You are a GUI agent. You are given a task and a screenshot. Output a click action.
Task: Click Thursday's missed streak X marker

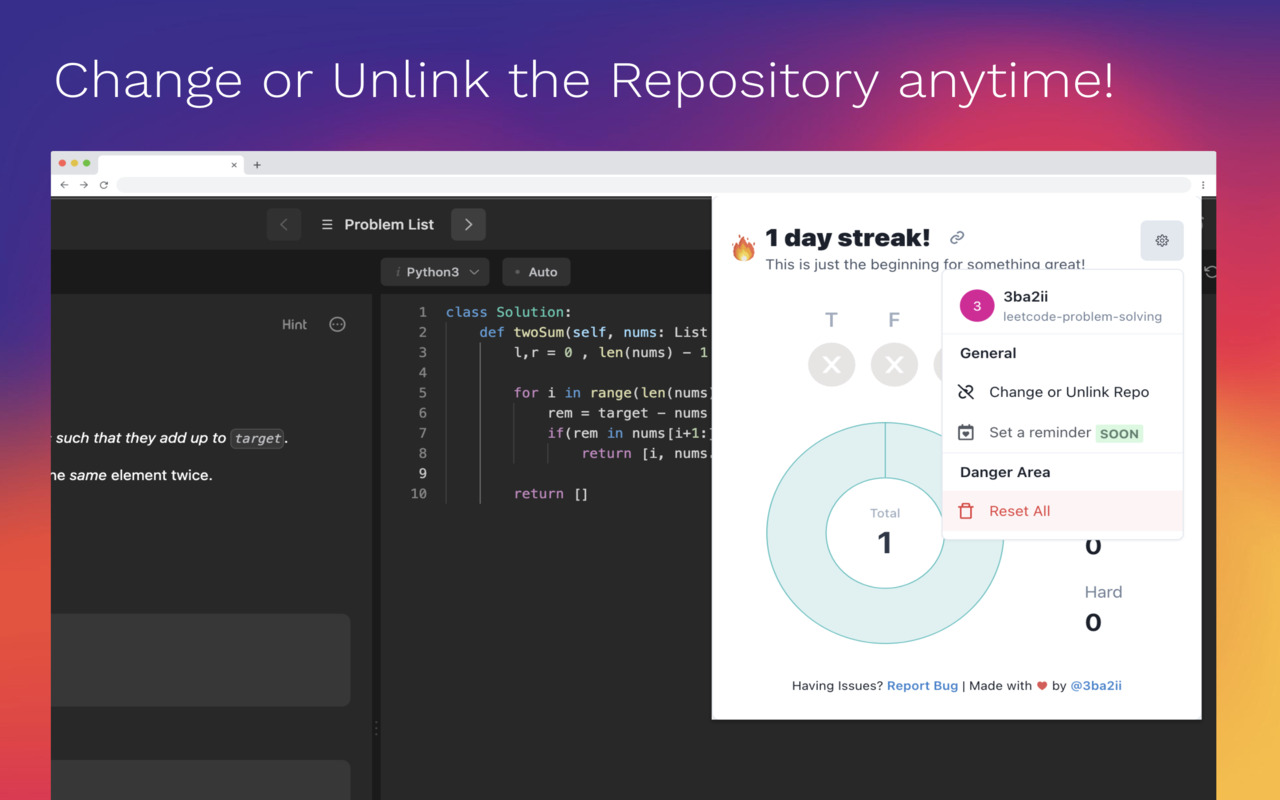(x=831, y=364)
